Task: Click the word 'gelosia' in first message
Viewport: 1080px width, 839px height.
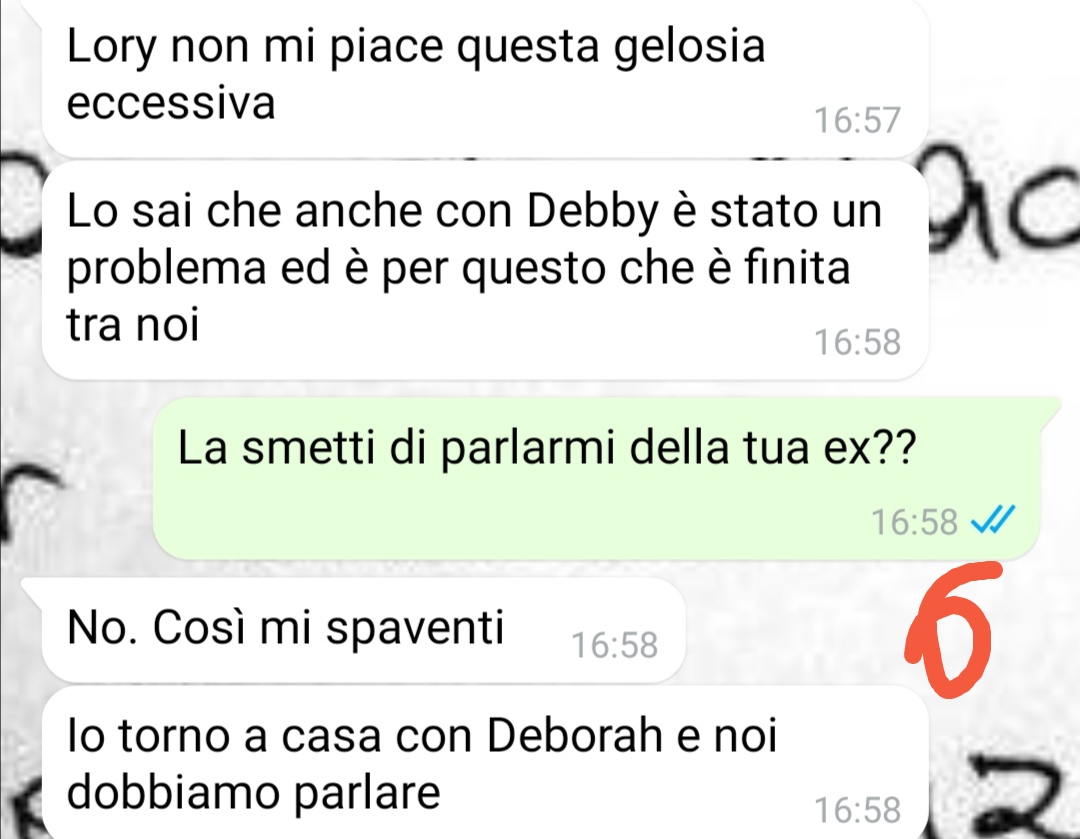Action: tap(689, 48)
